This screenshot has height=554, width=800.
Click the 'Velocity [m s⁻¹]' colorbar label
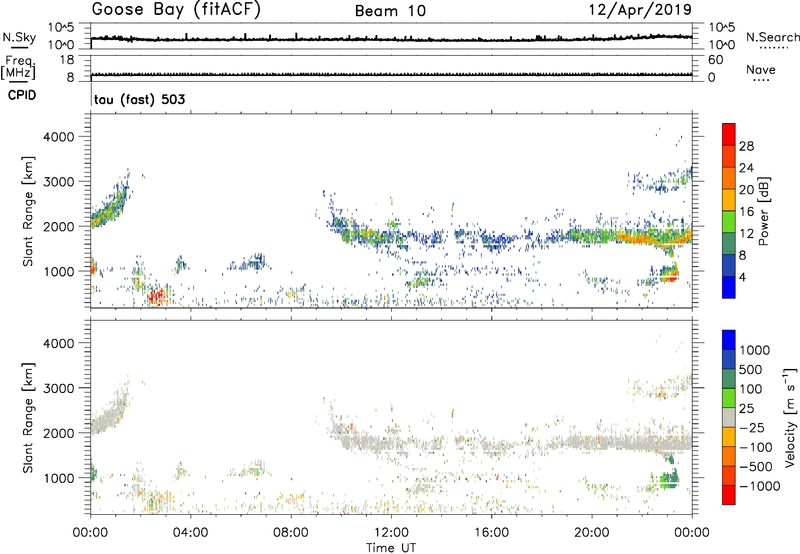pos(790,417)
